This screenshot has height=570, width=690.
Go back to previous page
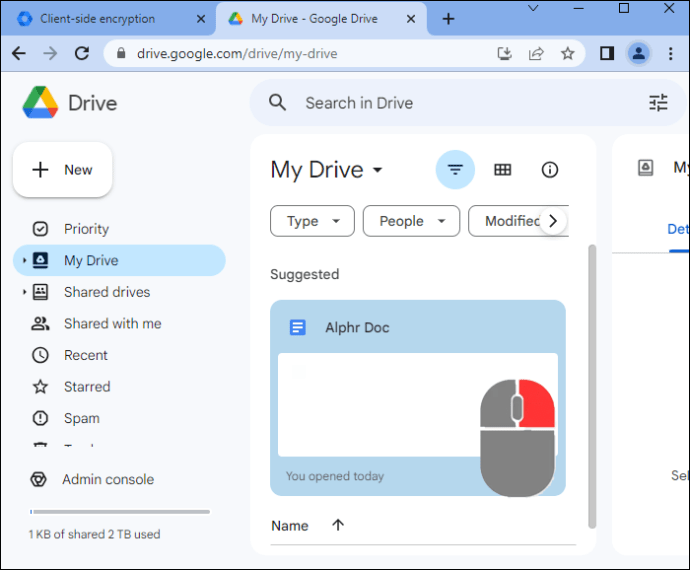point(19,54)
